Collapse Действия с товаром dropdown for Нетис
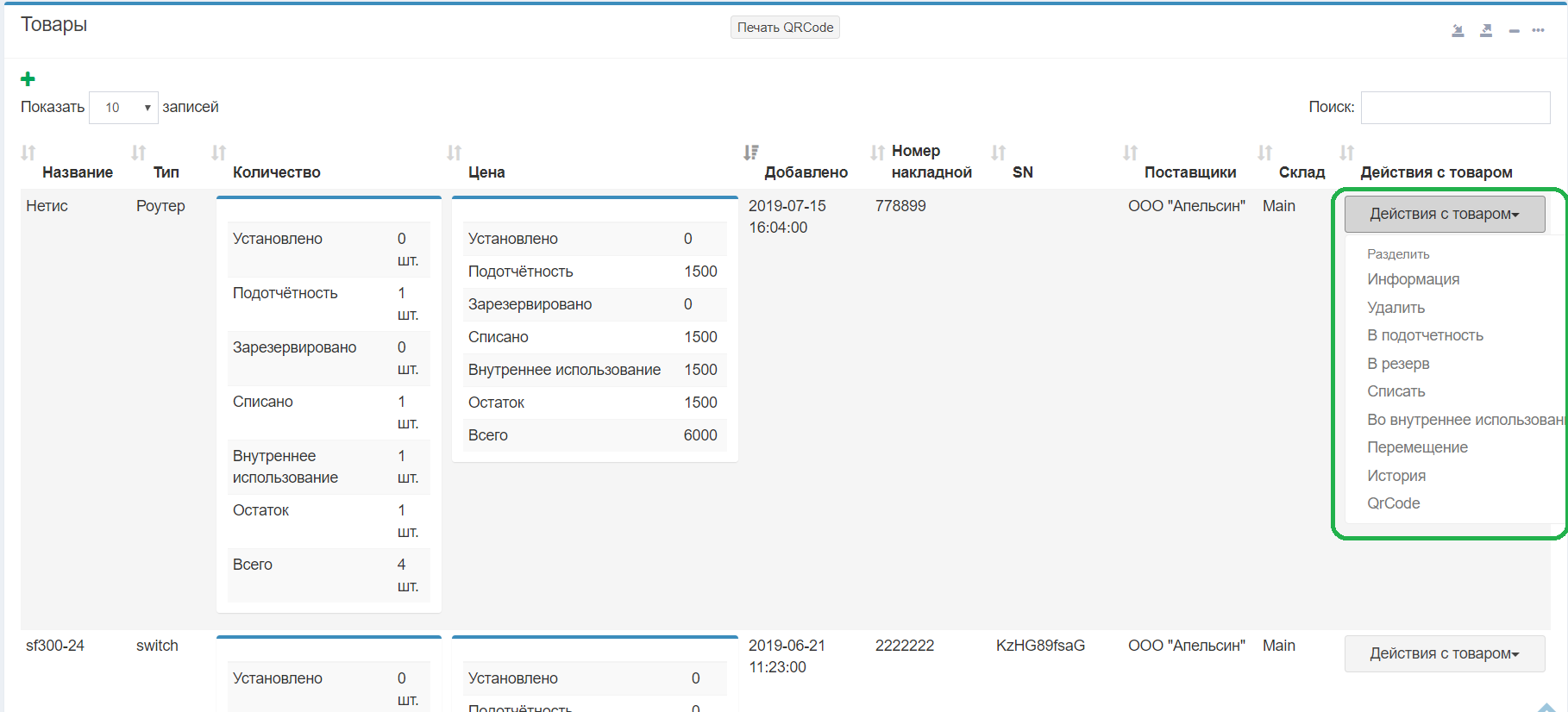 coord(1444,214)
